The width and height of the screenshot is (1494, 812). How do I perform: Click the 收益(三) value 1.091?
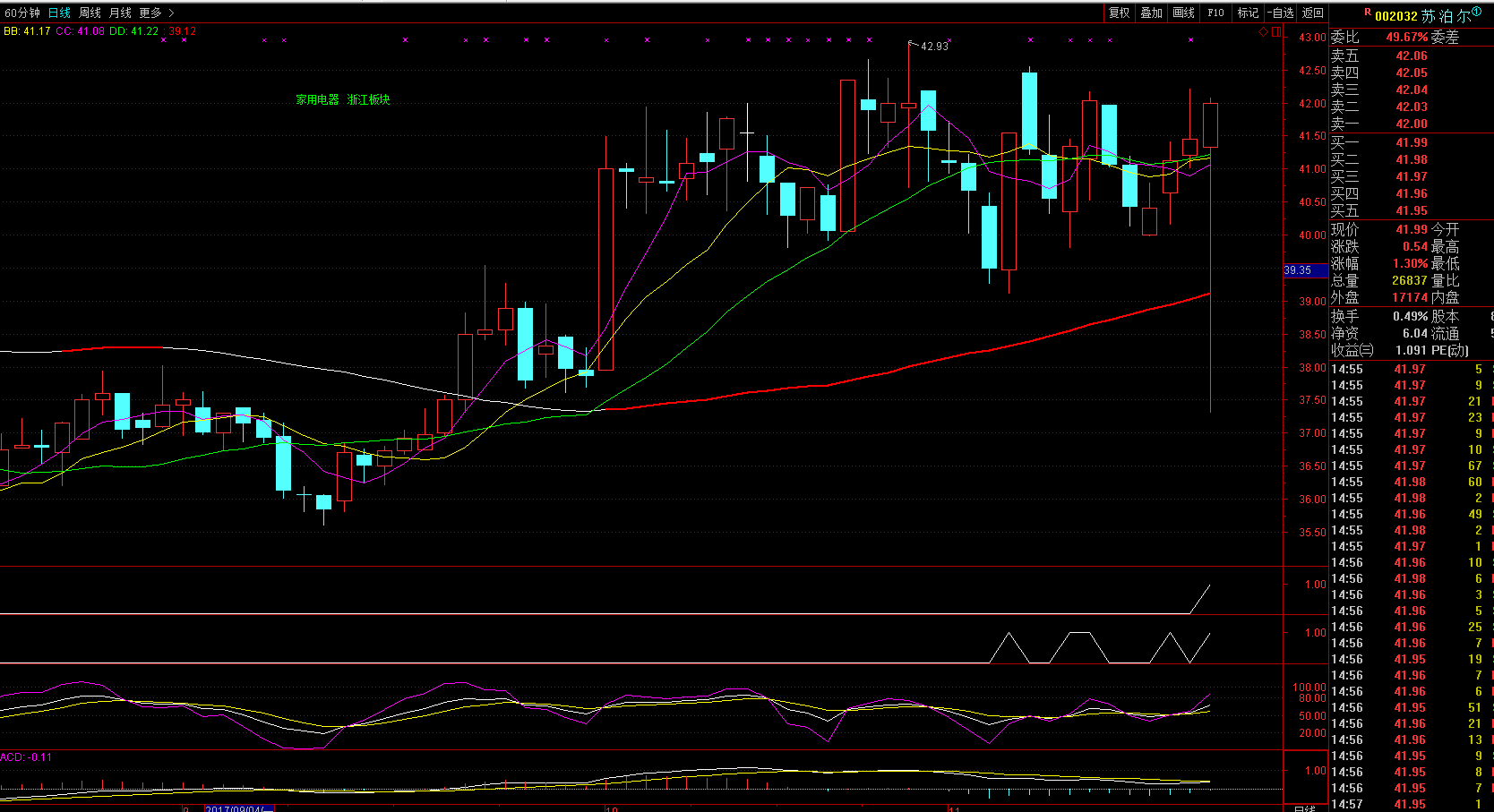tap(1411, 350)
